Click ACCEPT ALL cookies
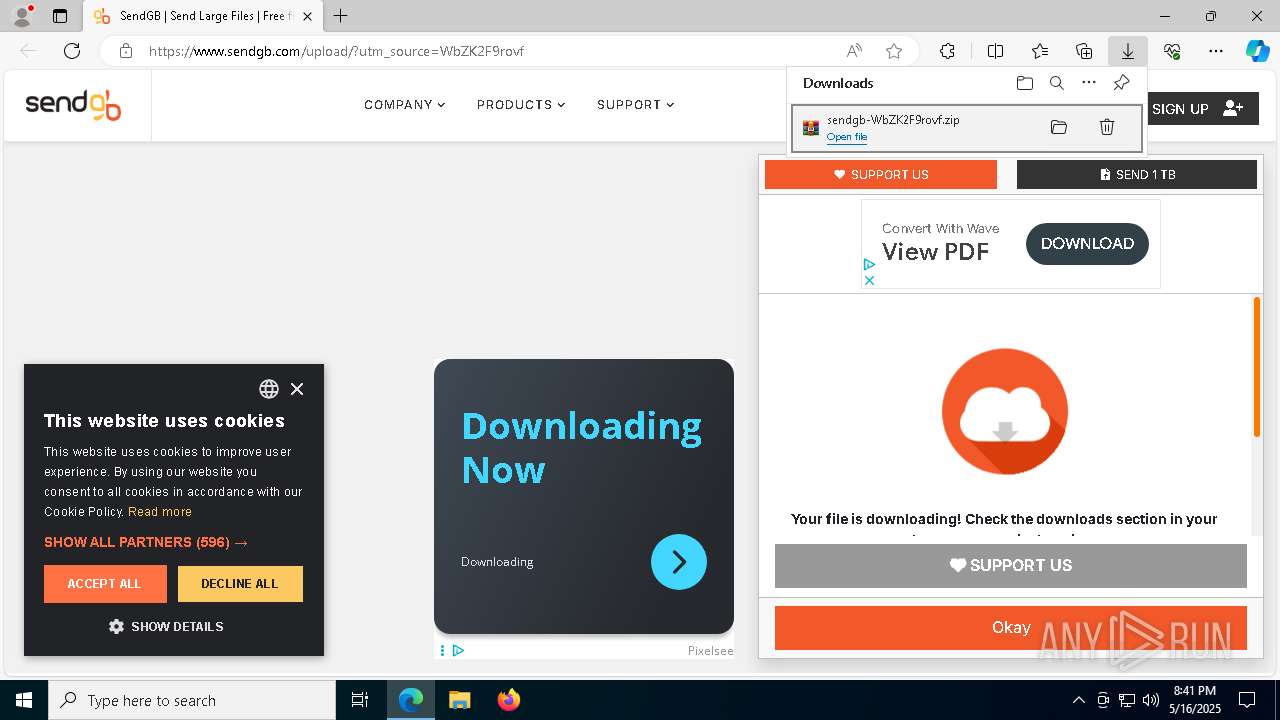 (105, 584)
